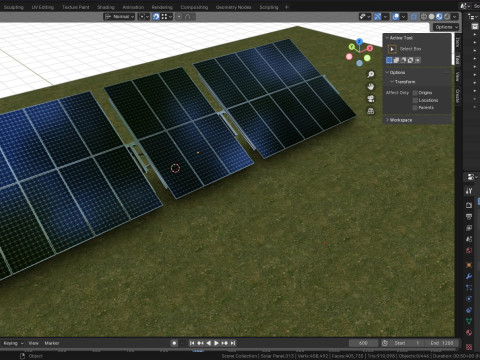Enable Affect Only Origins checkbox
The height and width of the screenshot is (360, 480).
pyautogui.click(x=415, y=93)
